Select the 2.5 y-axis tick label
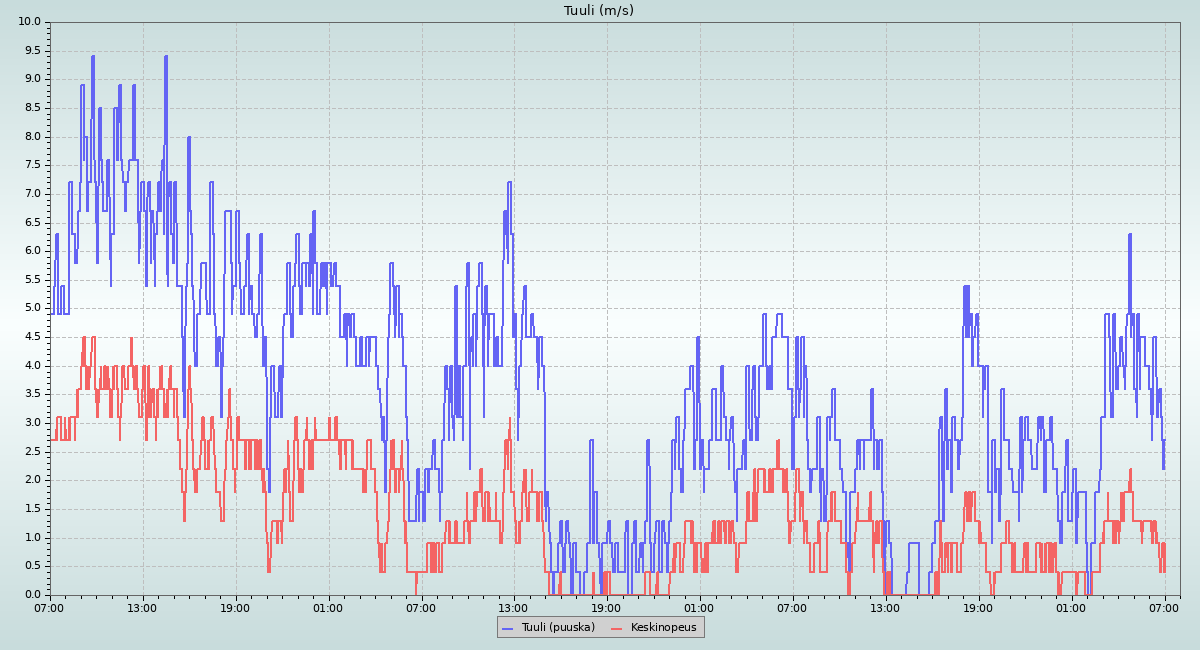The image size is (1200, 650). pos(32,451)
